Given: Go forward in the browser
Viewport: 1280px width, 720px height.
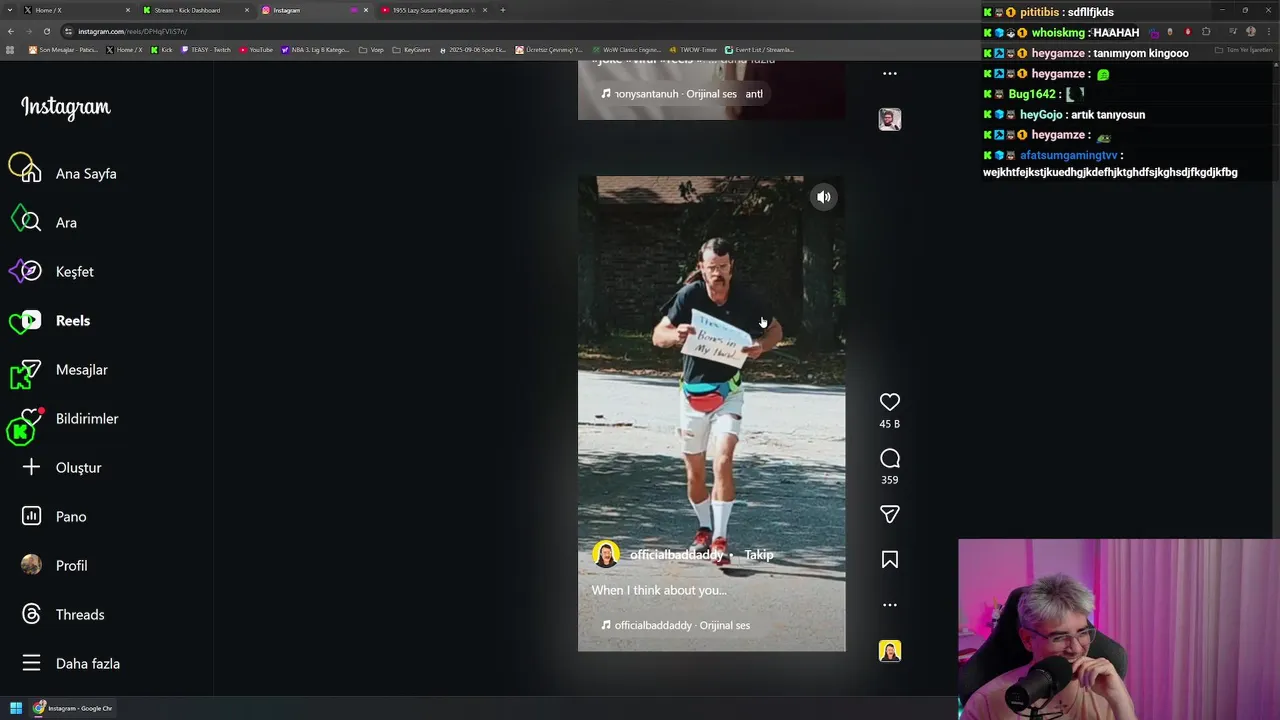Looking at the screenshot, I should pyautogui.click(x=28, y=31).
